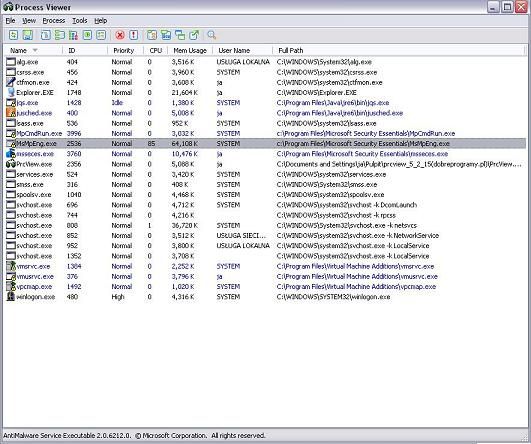Screen dimensions: 531x444
Task: Click the icon left of the red X
Action: [x=101, y=35]
